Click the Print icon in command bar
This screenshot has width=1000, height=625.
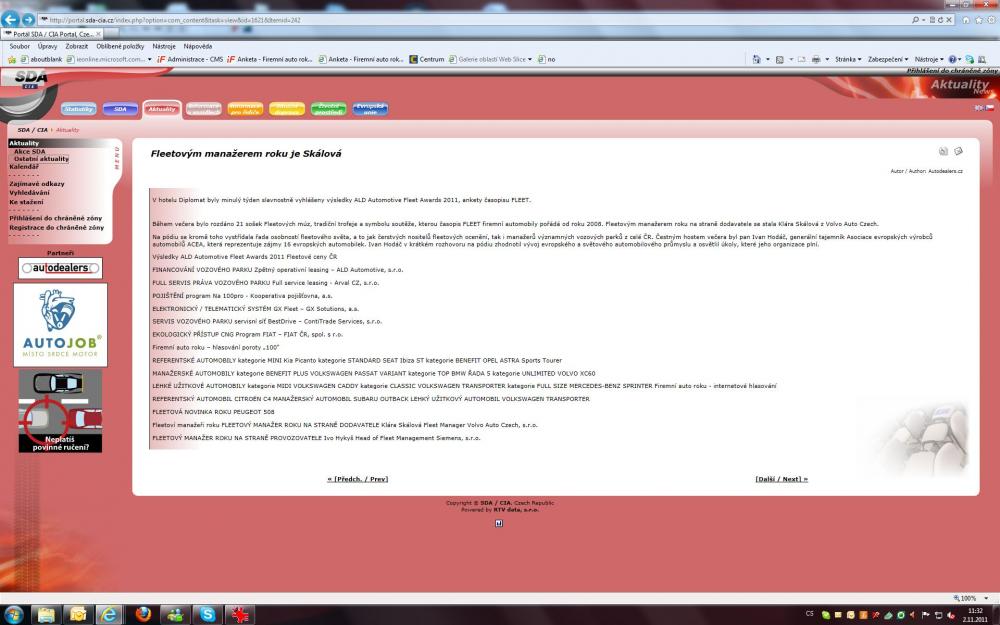coord(816,59)
